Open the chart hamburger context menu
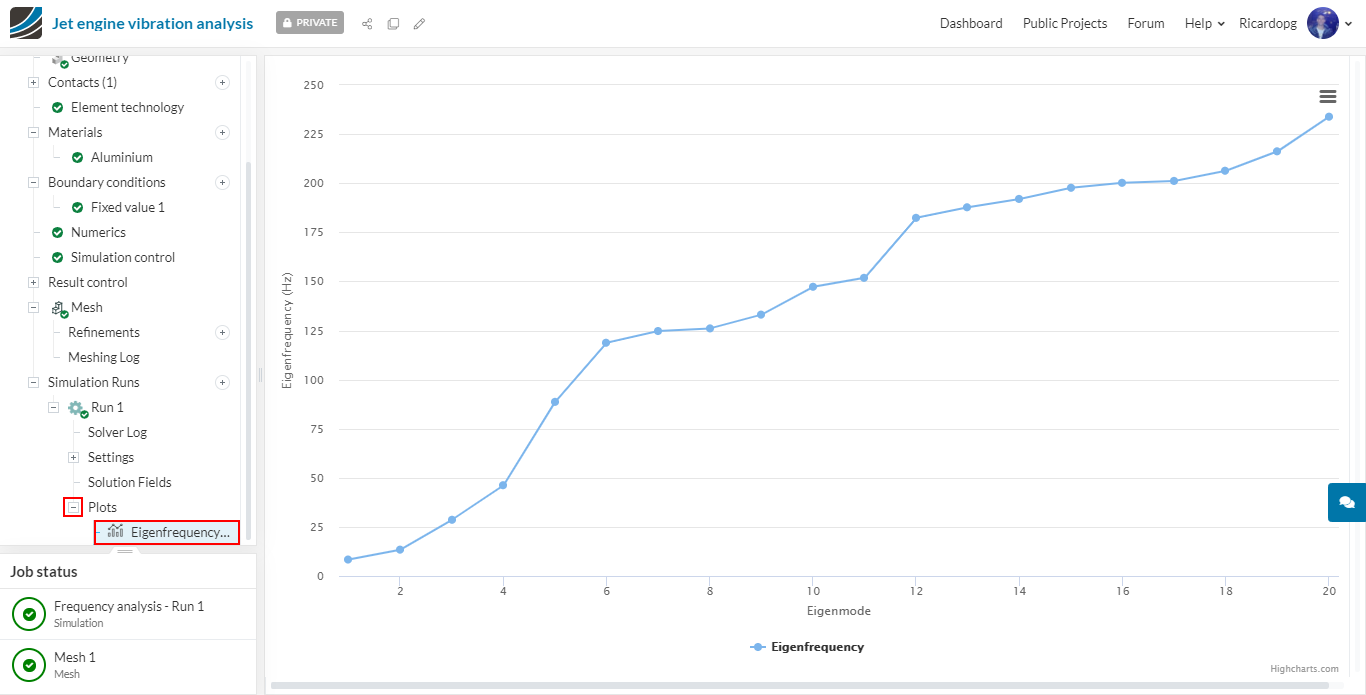The width and height of the screenshot is (1366, 695). pos(1327,96)
